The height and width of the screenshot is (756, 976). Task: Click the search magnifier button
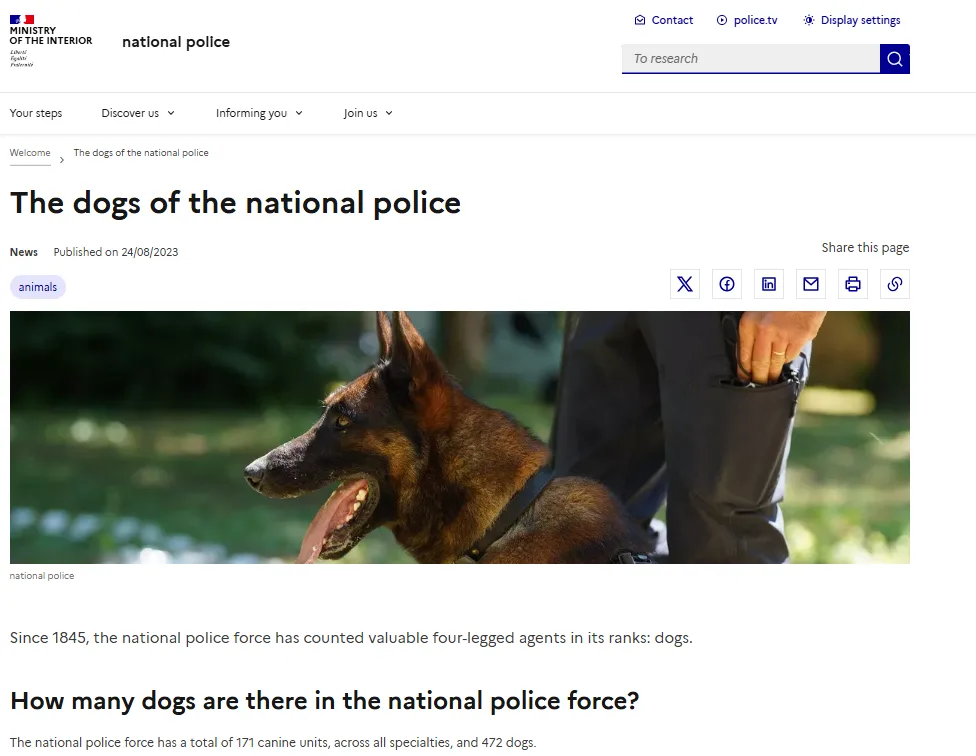click(x=894, y=58)
